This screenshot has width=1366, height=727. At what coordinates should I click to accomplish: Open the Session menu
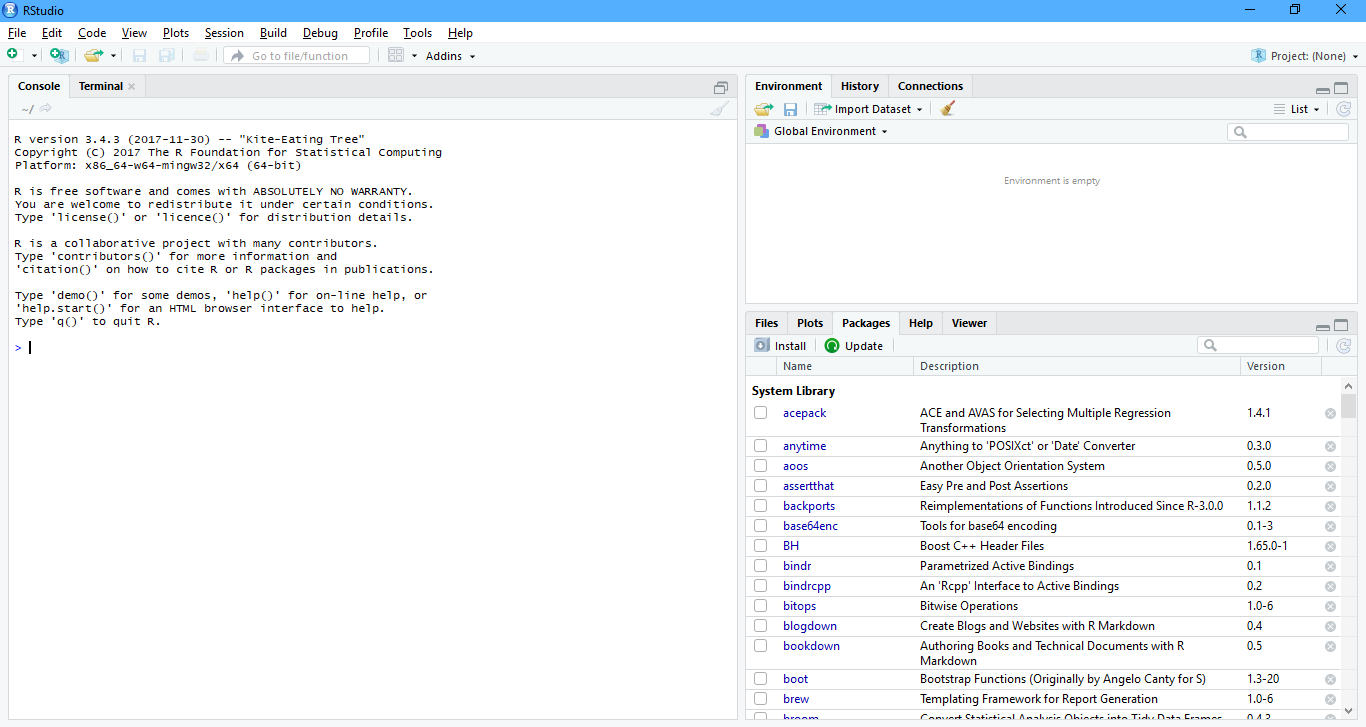coord(224,33)
